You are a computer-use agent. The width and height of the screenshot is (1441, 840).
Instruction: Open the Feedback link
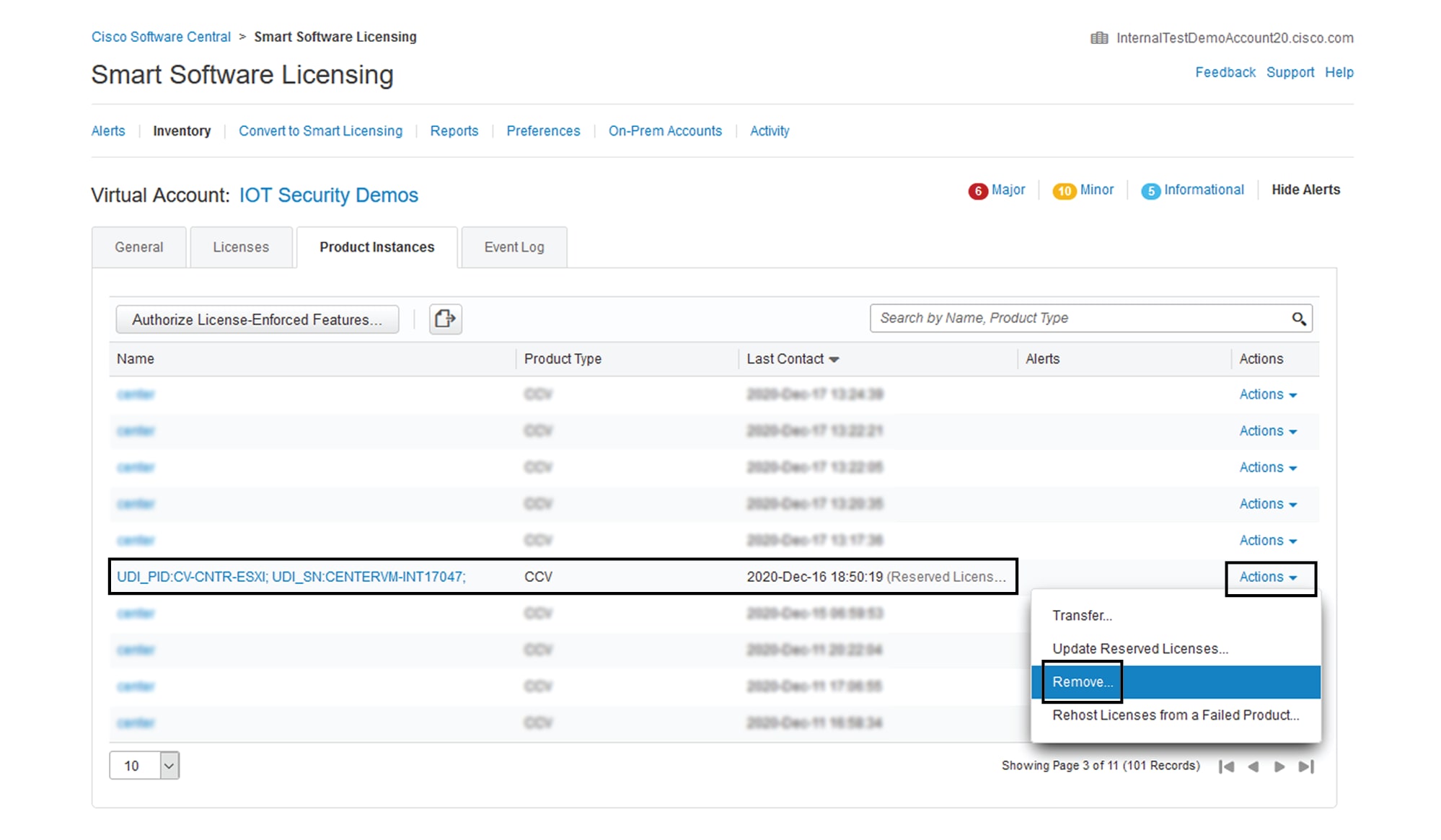[x=1225, y=72]
